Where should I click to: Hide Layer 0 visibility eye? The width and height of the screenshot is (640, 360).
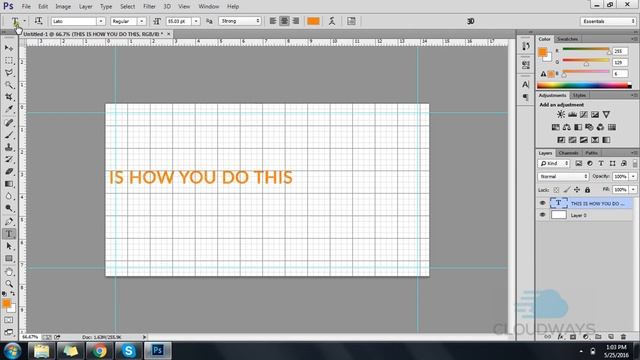(542, 215)
